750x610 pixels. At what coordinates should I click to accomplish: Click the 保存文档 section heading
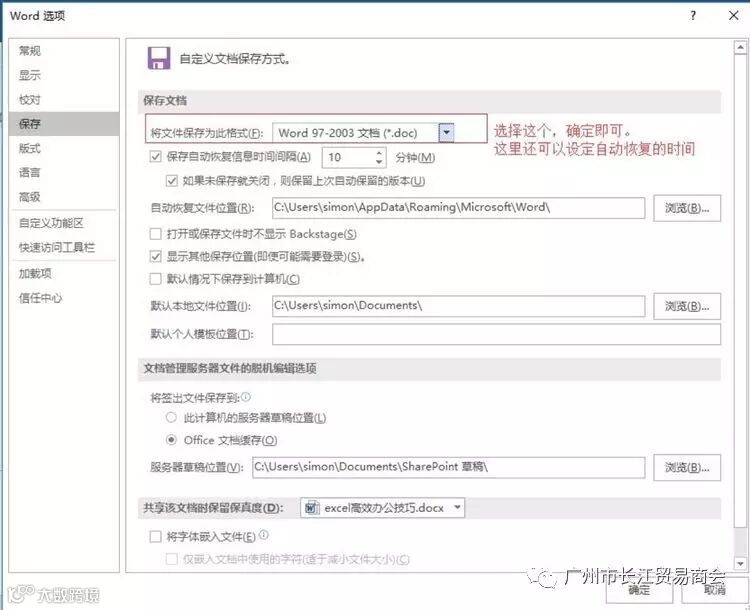pos(165,100)
